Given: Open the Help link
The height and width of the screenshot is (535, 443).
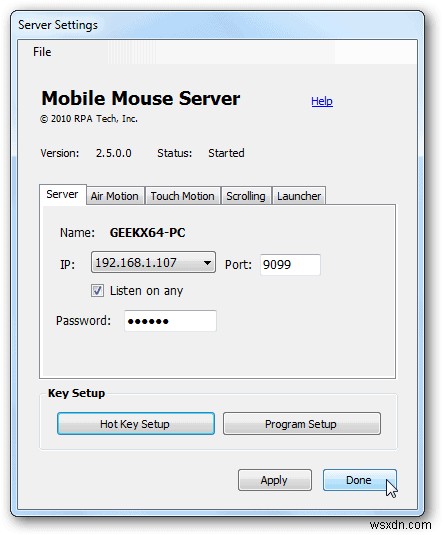Looking at the screenshot, I should [321, 101].
